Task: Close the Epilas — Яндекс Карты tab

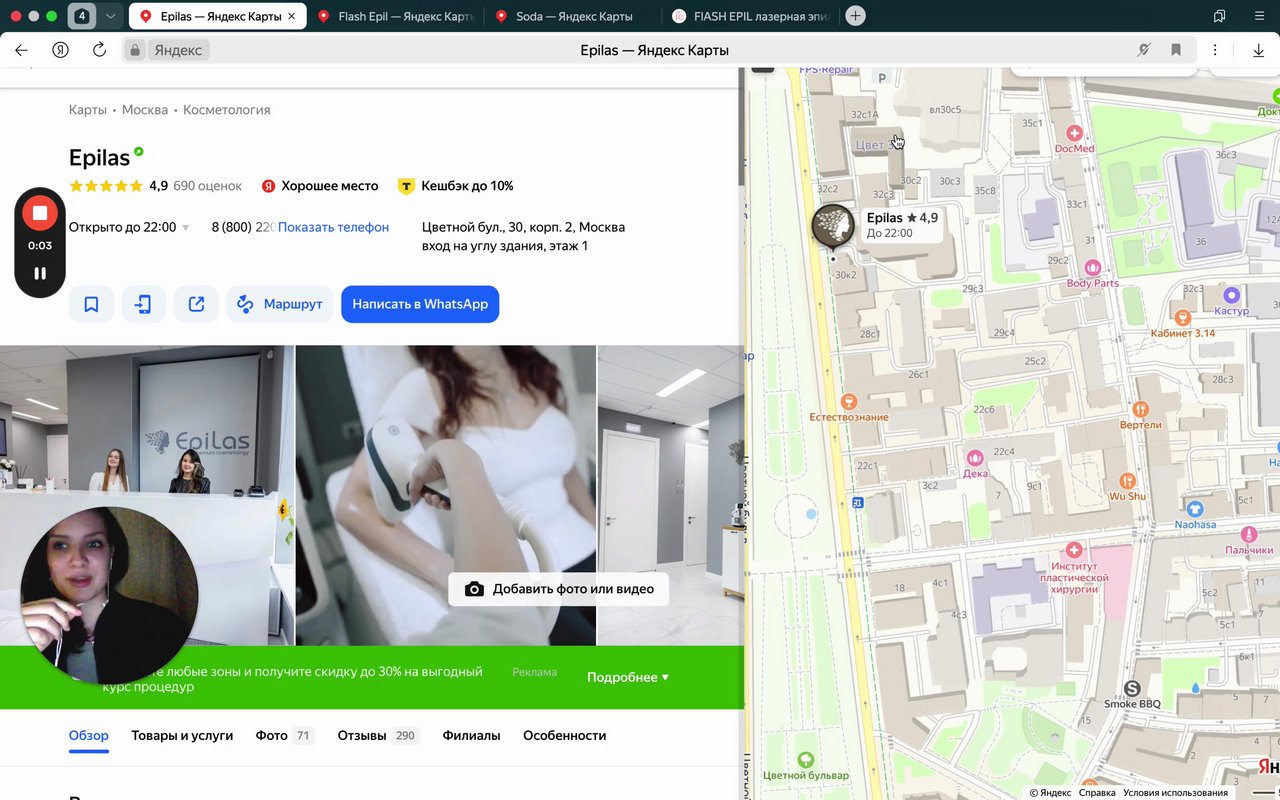Action: 291,16
